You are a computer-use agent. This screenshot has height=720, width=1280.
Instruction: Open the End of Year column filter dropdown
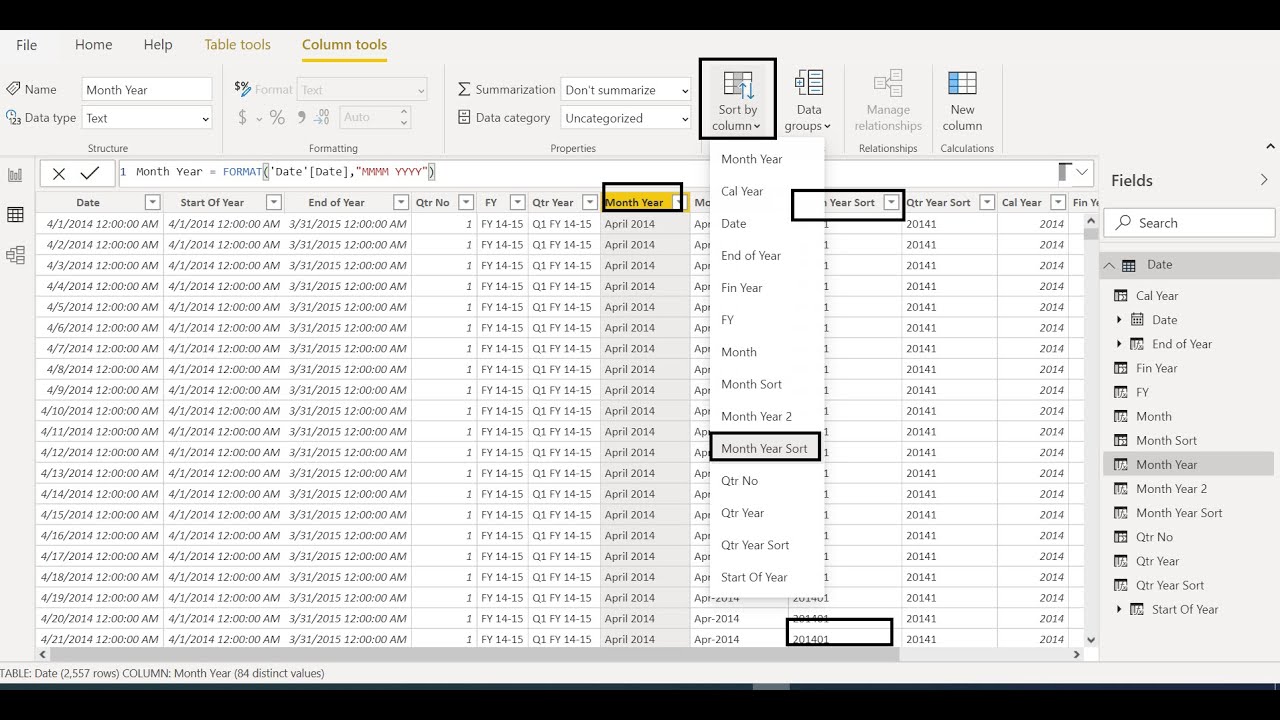401,202
